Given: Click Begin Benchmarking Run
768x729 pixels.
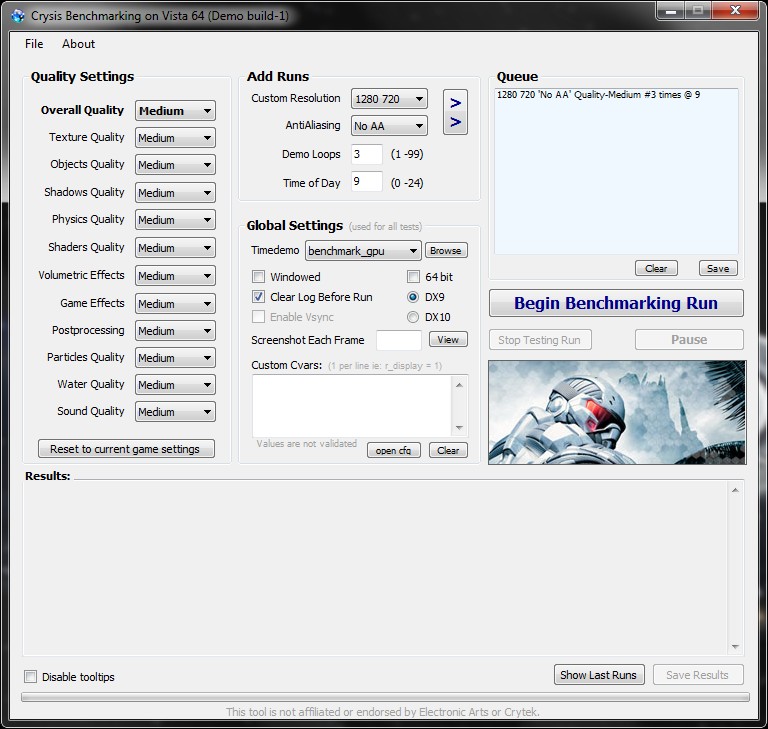Looking at the screenshot, I should point(616,303).
